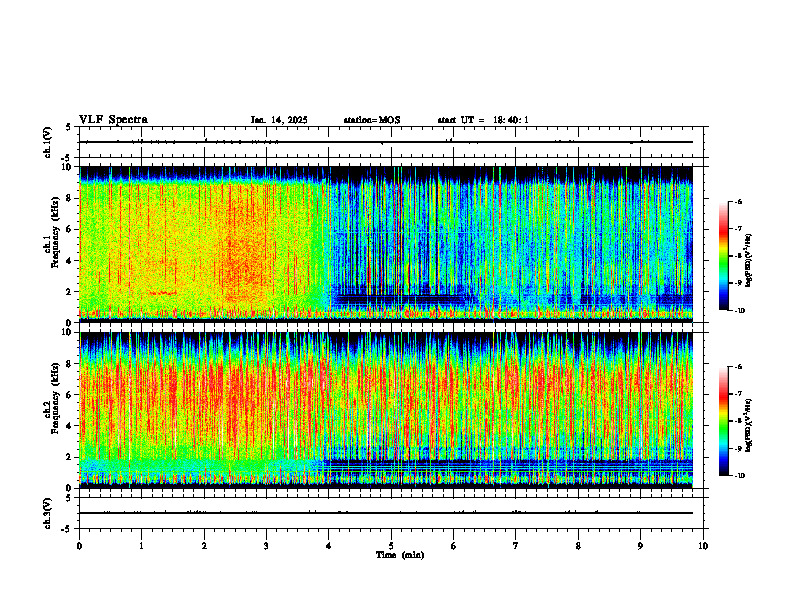Click time axis tick label 10

(703, 546)
